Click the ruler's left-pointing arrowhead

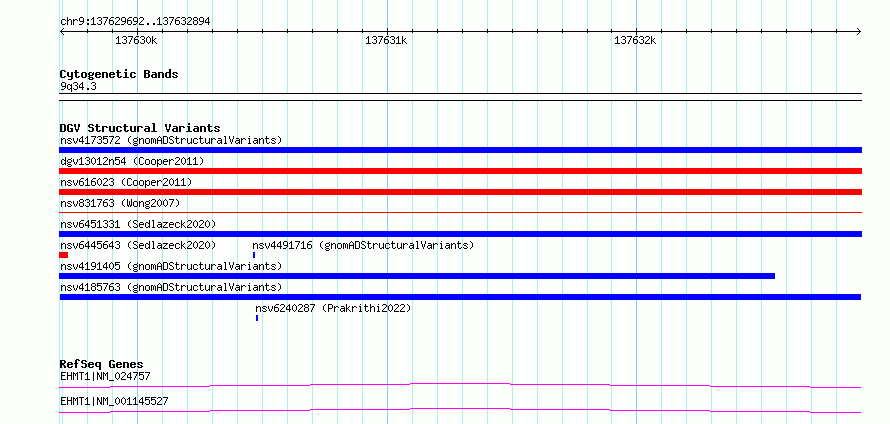(x=62, y=32)
